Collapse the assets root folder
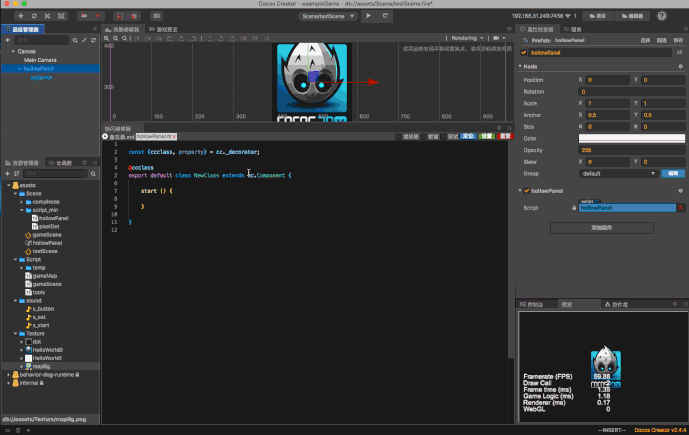Screen dimensions: 689x435 (x=9, y=185)
